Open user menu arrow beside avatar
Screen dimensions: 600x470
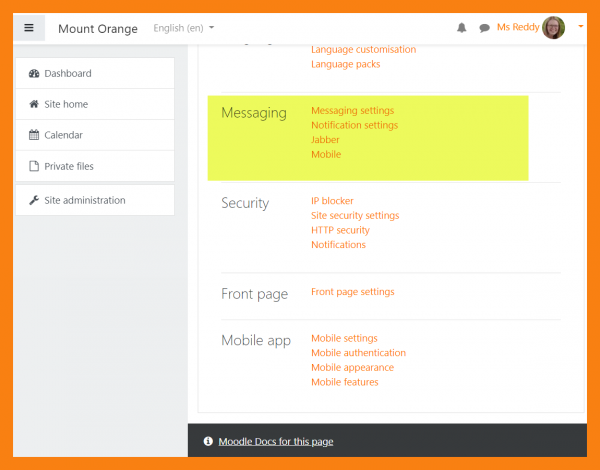coord(581,27)
